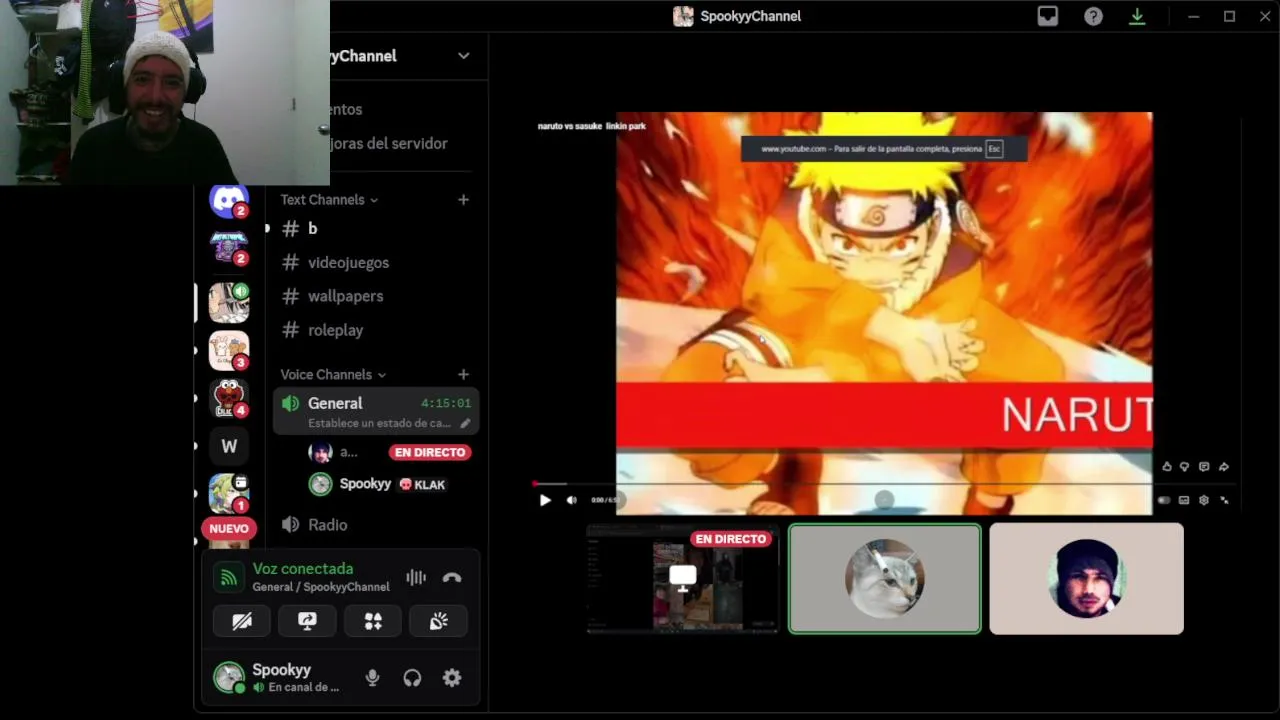Toggle YouTube autoplay switch
This screenshot has height=720, width=1280.
(1164, 500)
